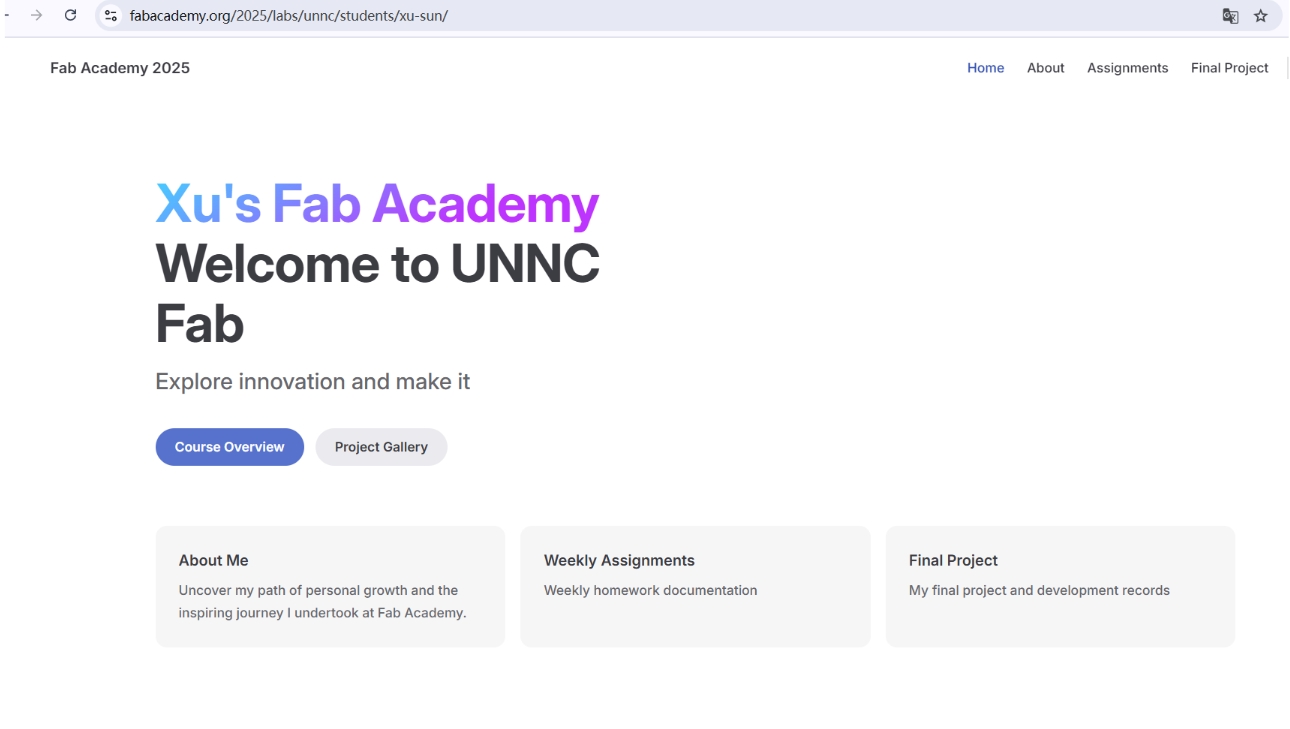
Task: Select Home in the navigation bar
Action: point(985,68)
